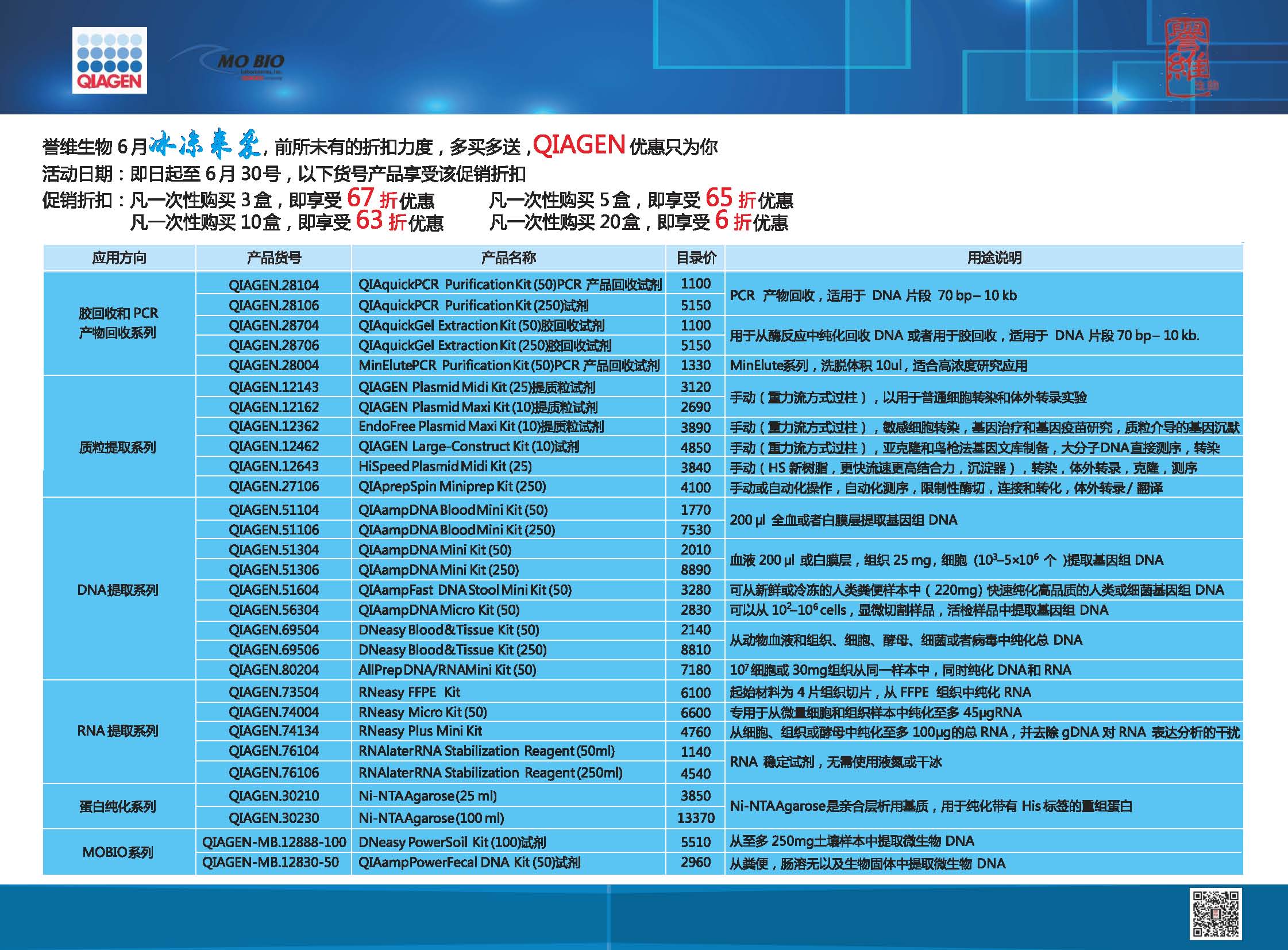Click product code QIAGEN.28706

coord(273,345)
